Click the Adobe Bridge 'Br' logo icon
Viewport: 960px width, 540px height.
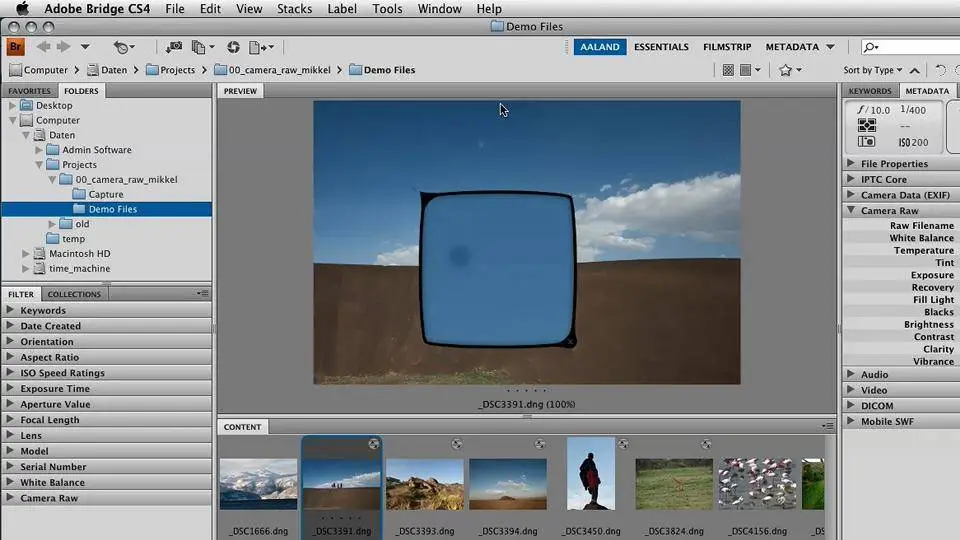pos(15,47)
